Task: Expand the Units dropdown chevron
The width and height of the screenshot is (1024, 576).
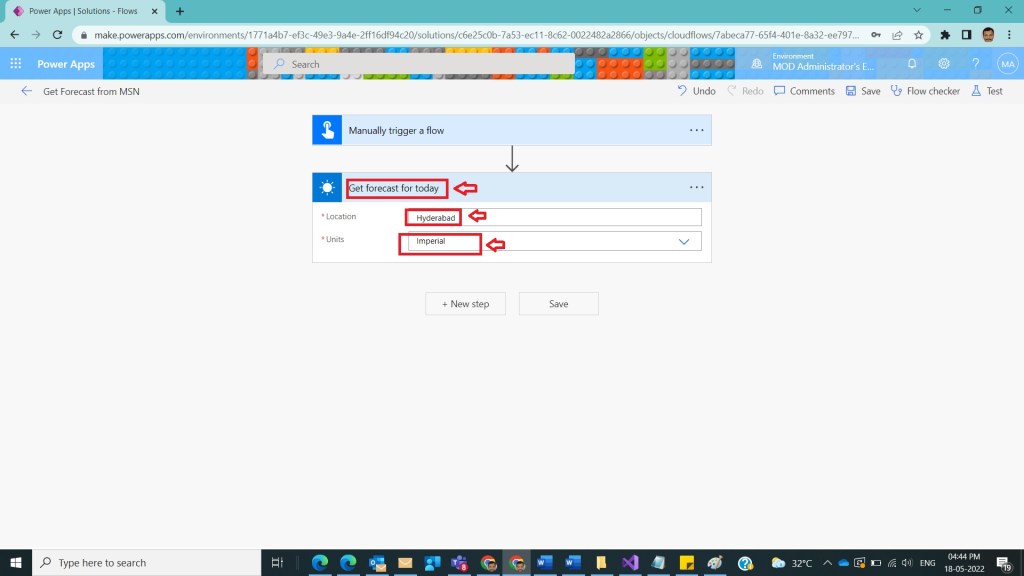Action: tap(685, 242)
